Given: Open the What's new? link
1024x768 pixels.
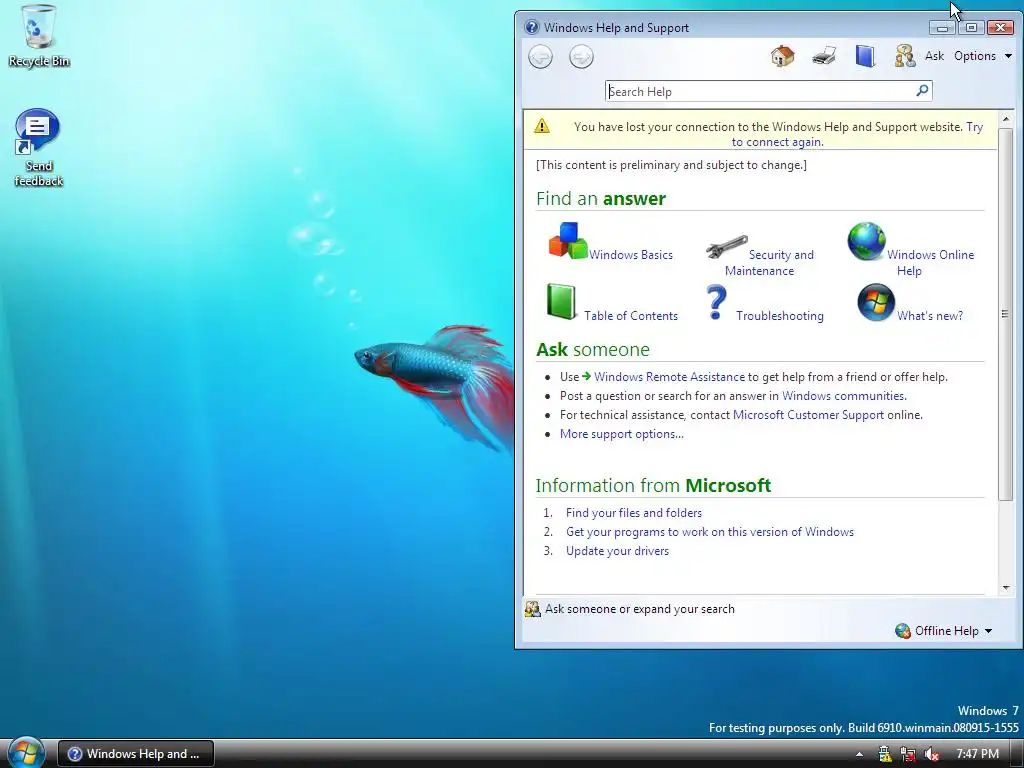Looking at the screenshot, I should 930,316.
